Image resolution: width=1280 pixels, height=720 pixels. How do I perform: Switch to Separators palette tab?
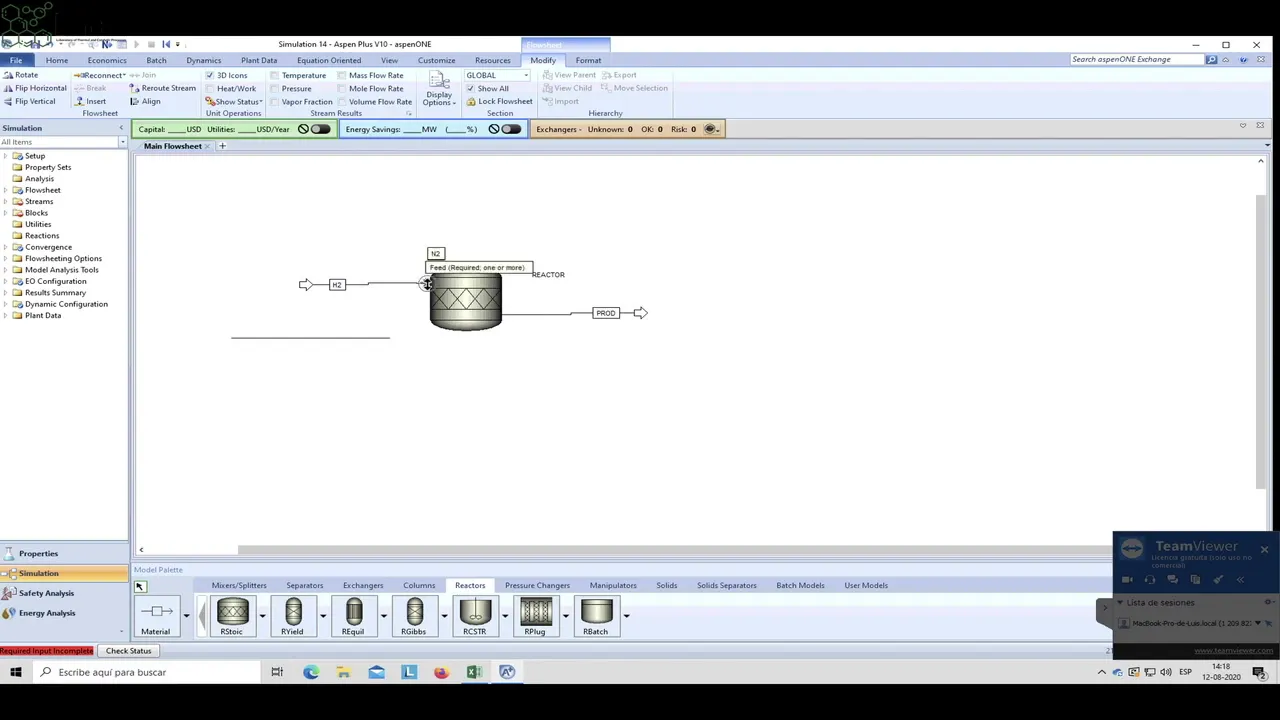(305, 585)
